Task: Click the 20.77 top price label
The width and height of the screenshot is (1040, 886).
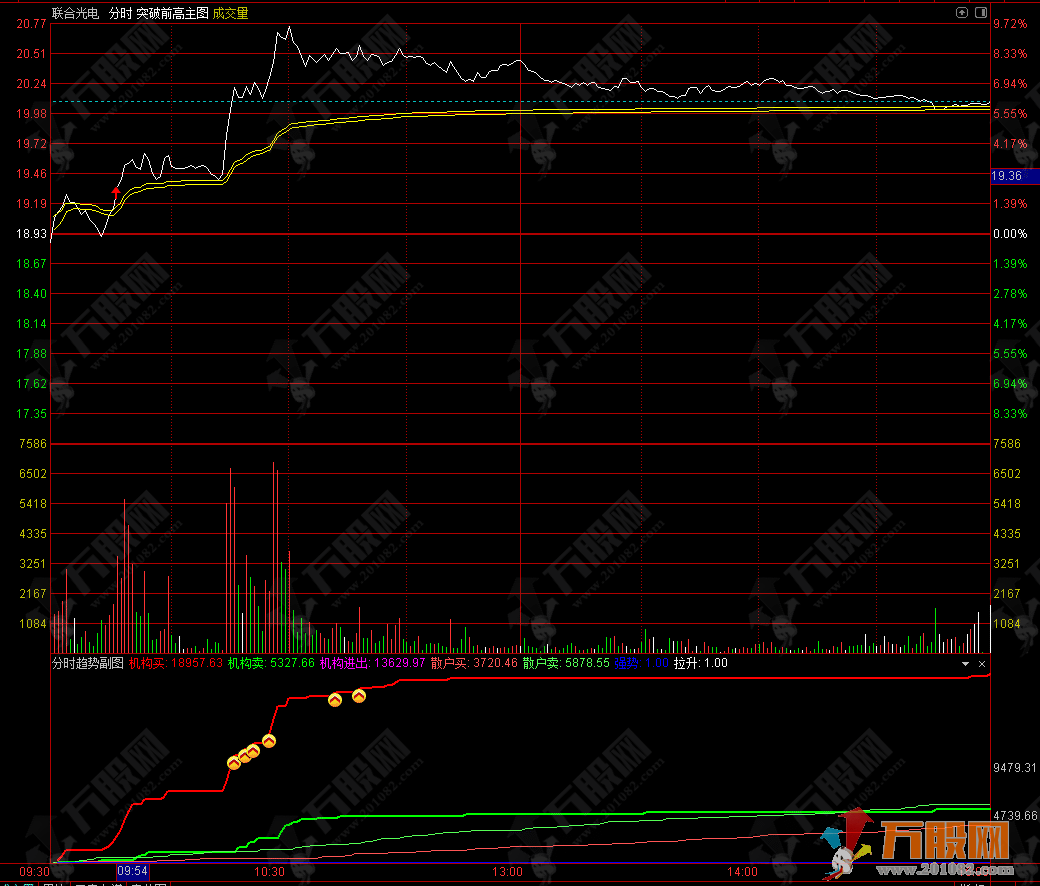Action: pyautogui.click(x=31, y=24)
